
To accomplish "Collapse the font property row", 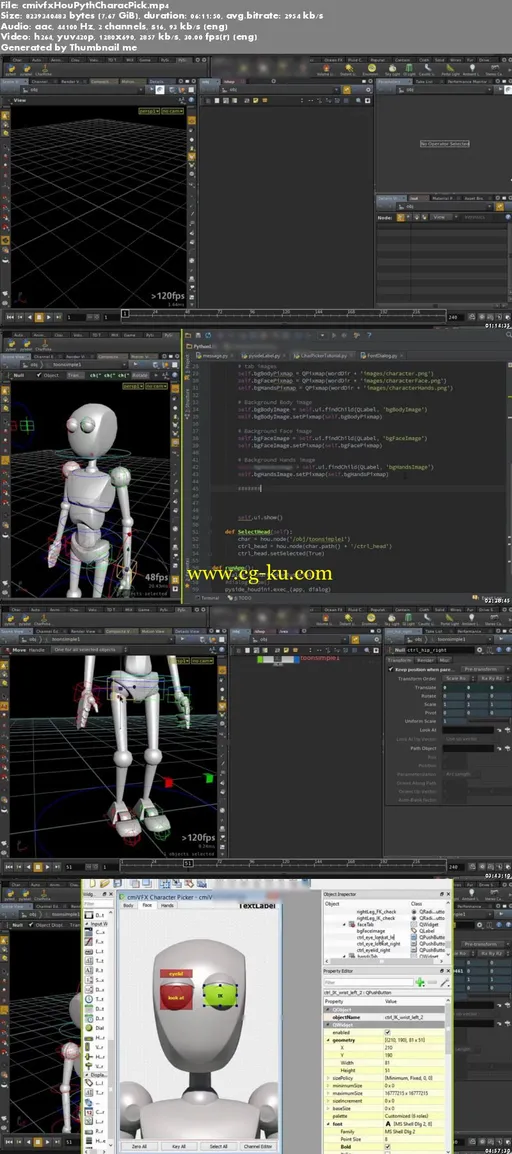I will (x=328, y=1122).
